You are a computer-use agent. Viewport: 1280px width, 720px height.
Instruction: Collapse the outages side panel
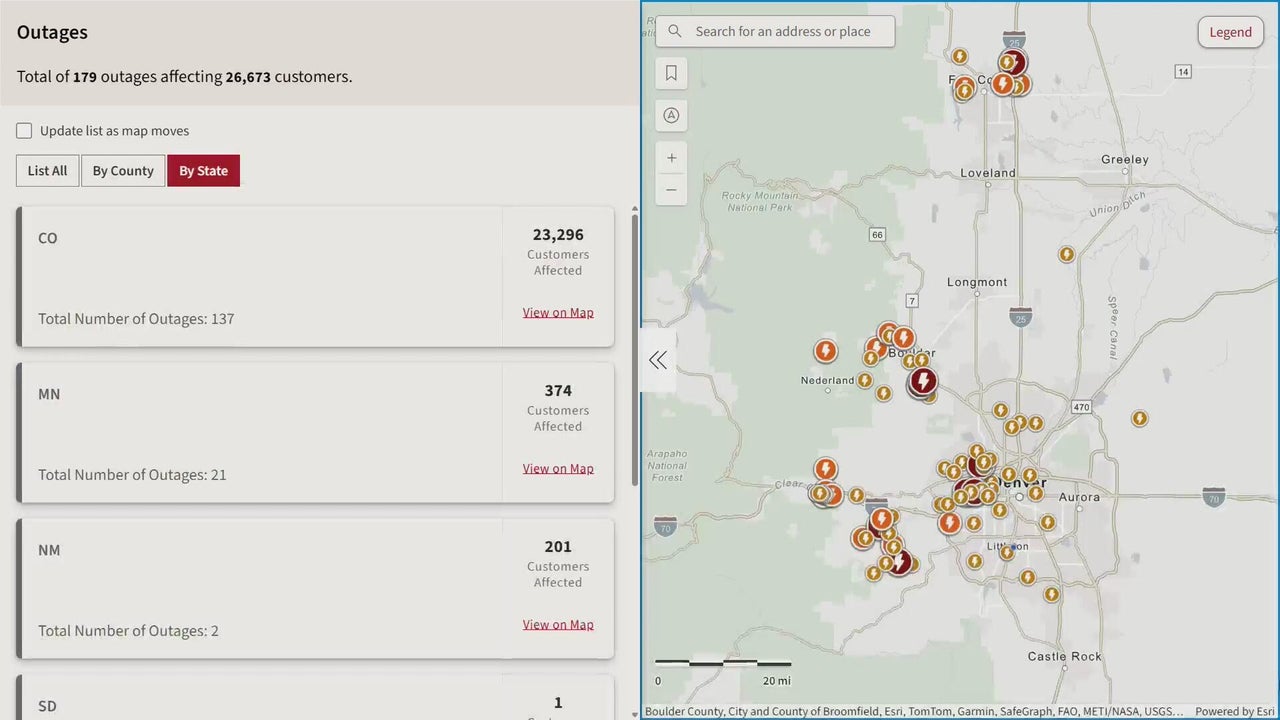coord(657,360)
